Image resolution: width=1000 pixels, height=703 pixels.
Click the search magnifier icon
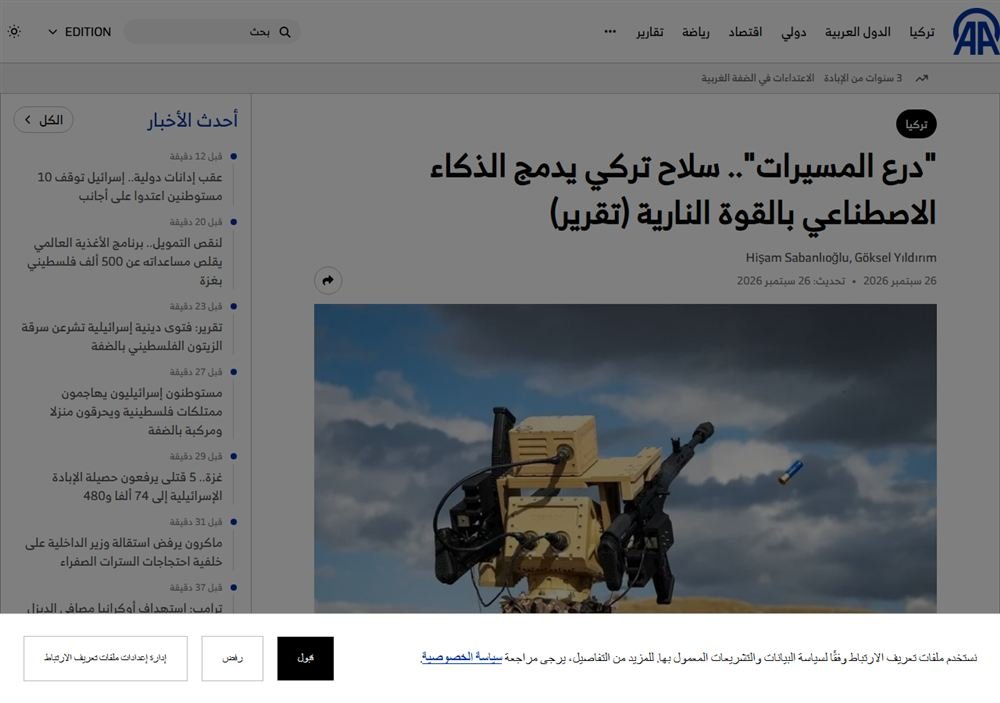click(285, 32)
